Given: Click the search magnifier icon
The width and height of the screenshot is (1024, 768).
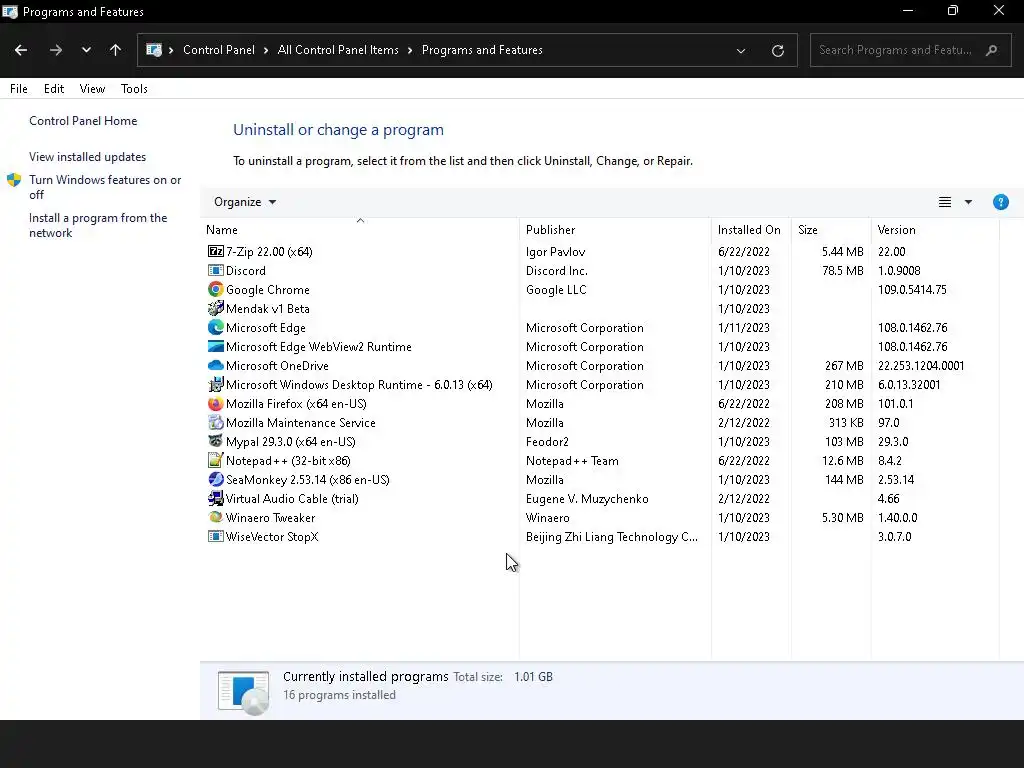Looking at the screenshot, I should pos(991,50).
